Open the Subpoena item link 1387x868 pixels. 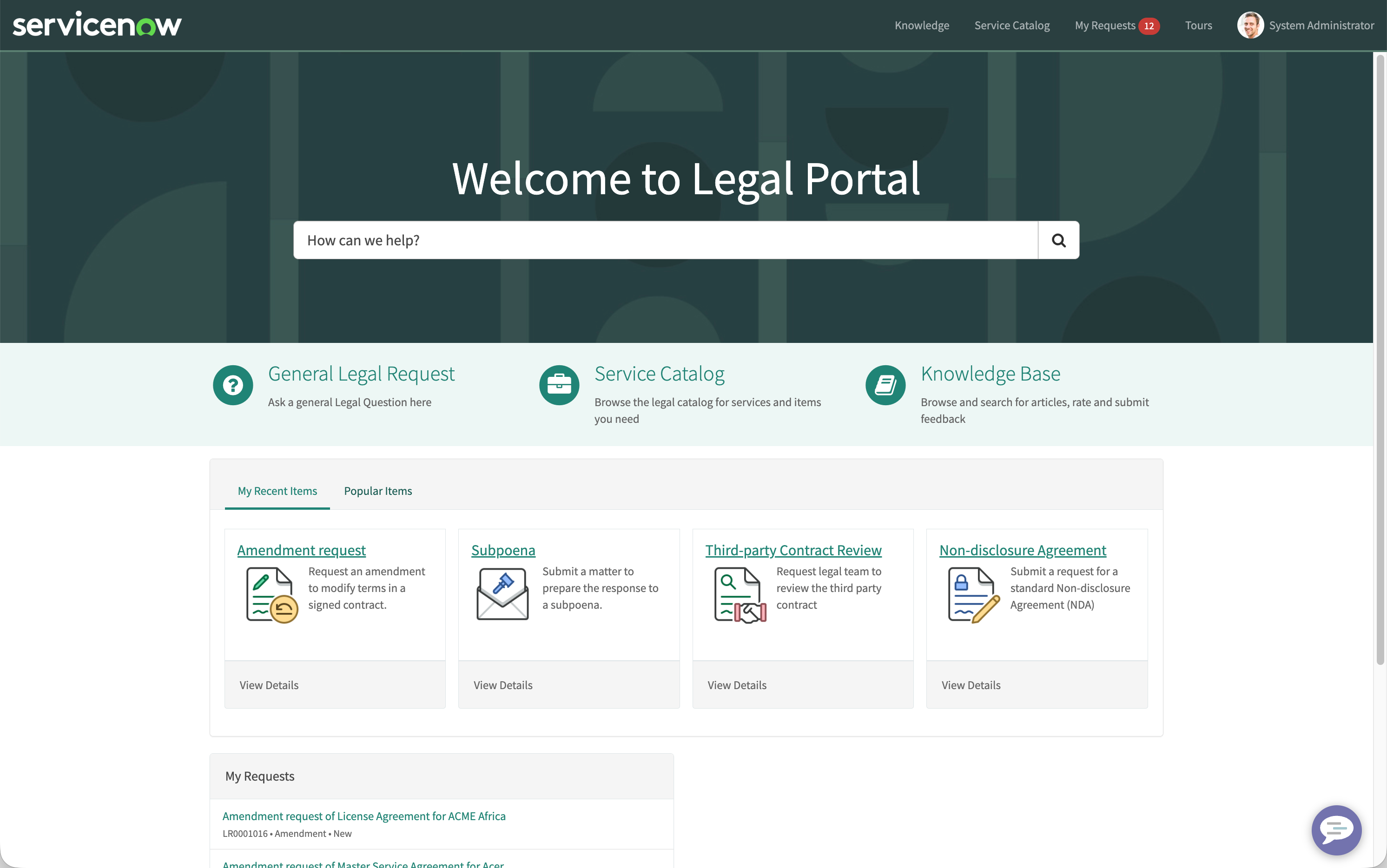[503, 550]
